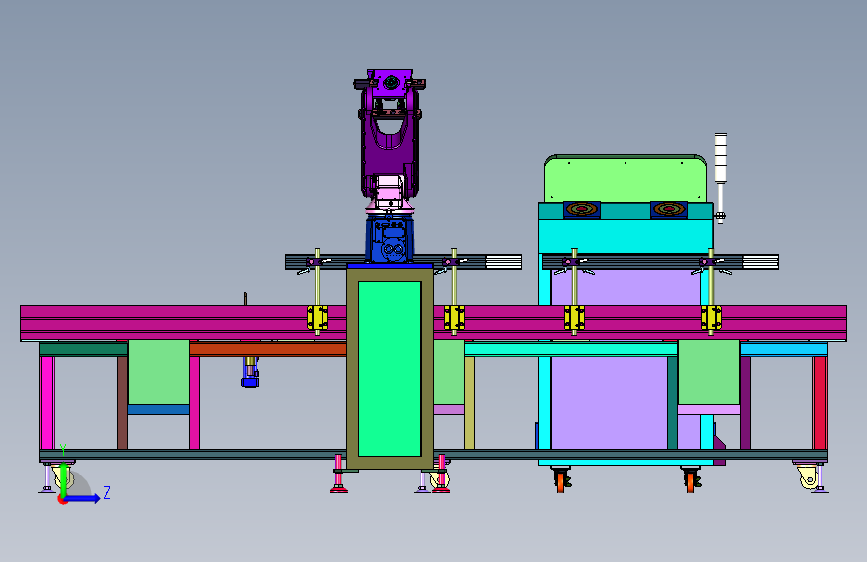Select the long magenta conveyor beam
Image resolution: width=867 pixels, height=562 pixels.
(x=434, y=323)
